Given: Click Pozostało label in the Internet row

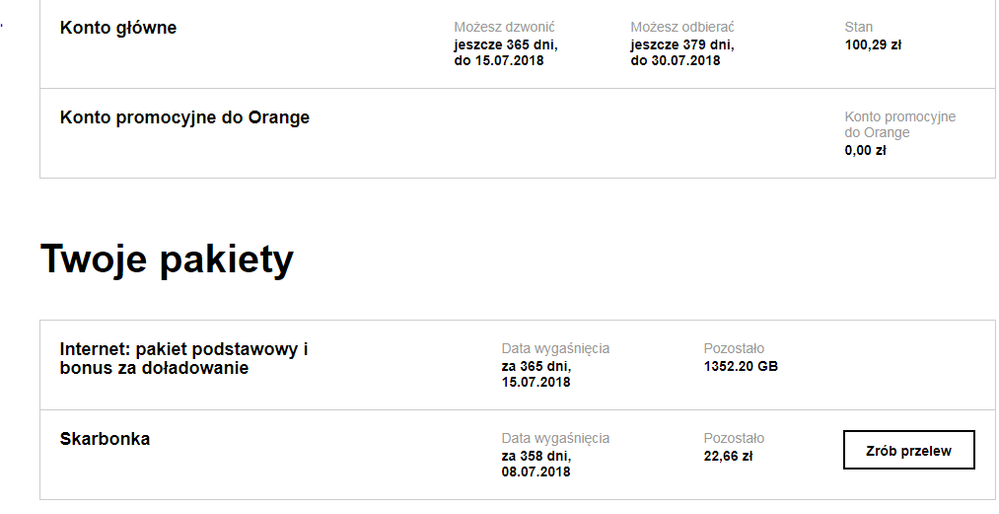Looking at the screenshot, I should [734, 349].
